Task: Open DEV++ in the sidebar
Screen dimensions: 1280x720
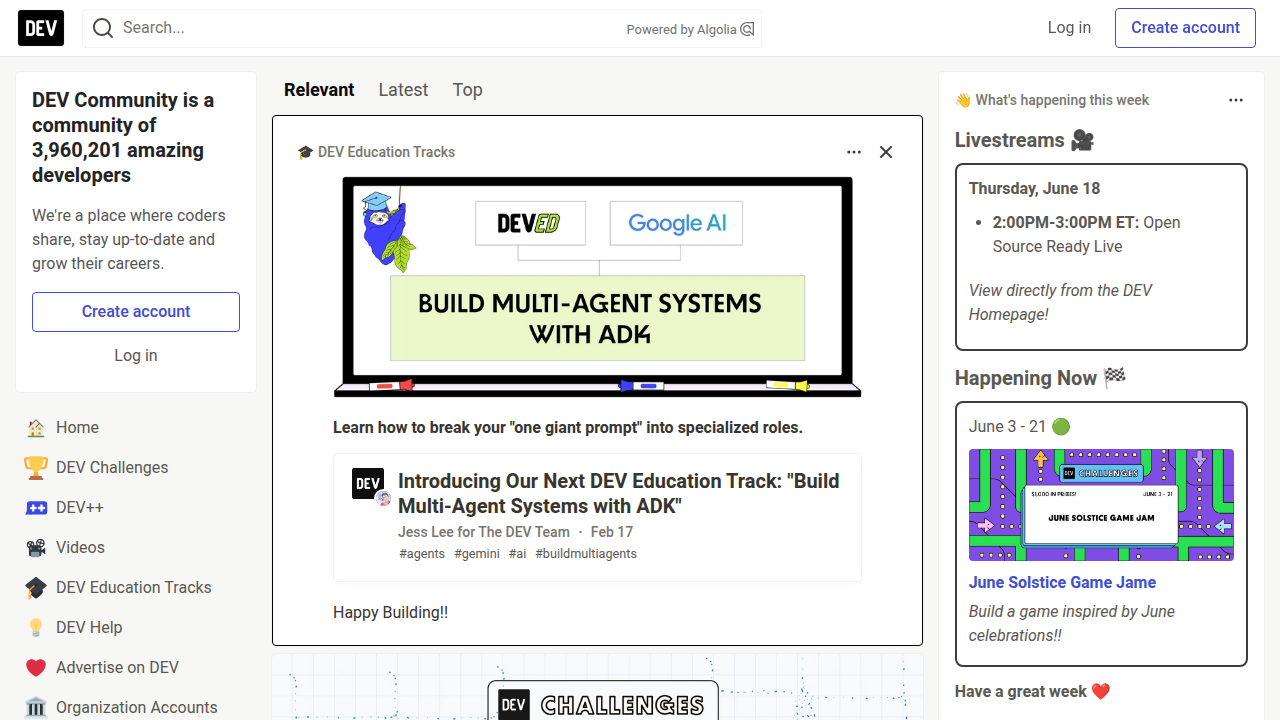Action: click(136, 508)
